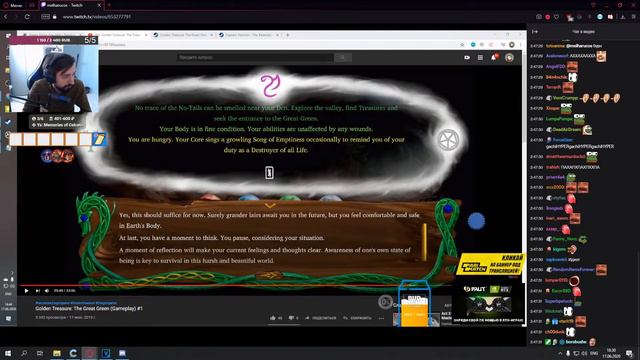Click YouTube create video camera icon
Image resolution: width=640 pixels, height=360 pixels.
[467, 58]
